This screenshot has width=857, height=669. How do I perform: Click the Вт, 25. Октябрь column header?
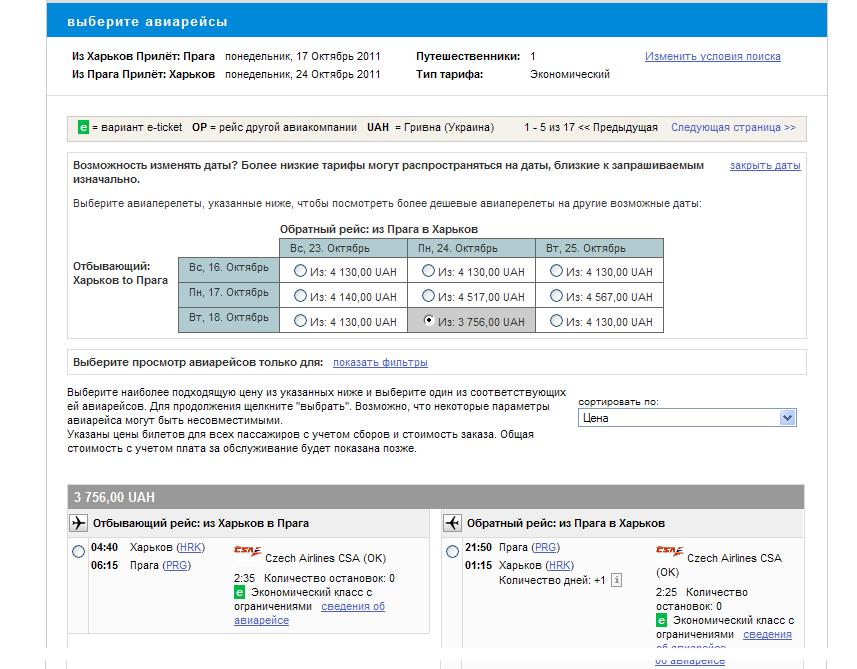[599, 248]
